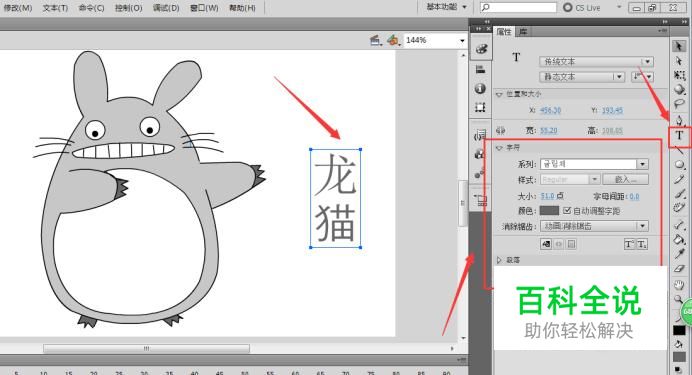This screenshot has height=375, width=692.
Task: Click the Edit Scene icon
Action: (376, 41)
